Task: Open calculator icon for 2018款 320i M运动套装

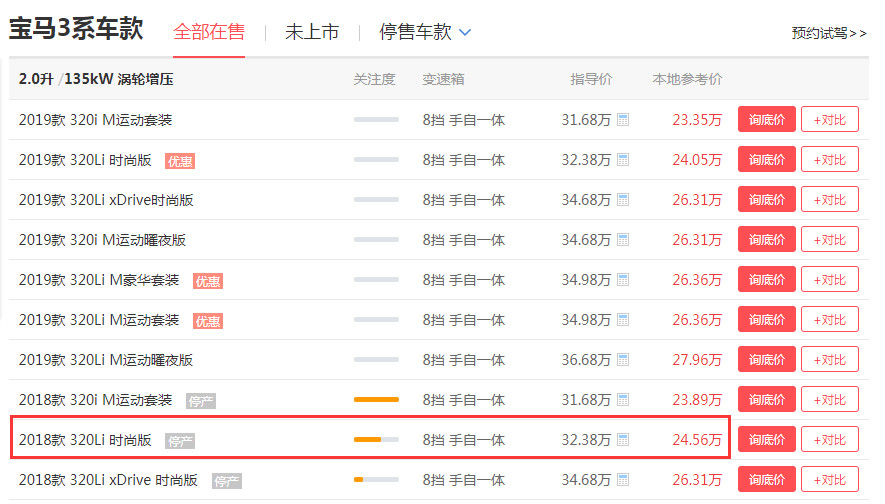Action: (623, 400)
